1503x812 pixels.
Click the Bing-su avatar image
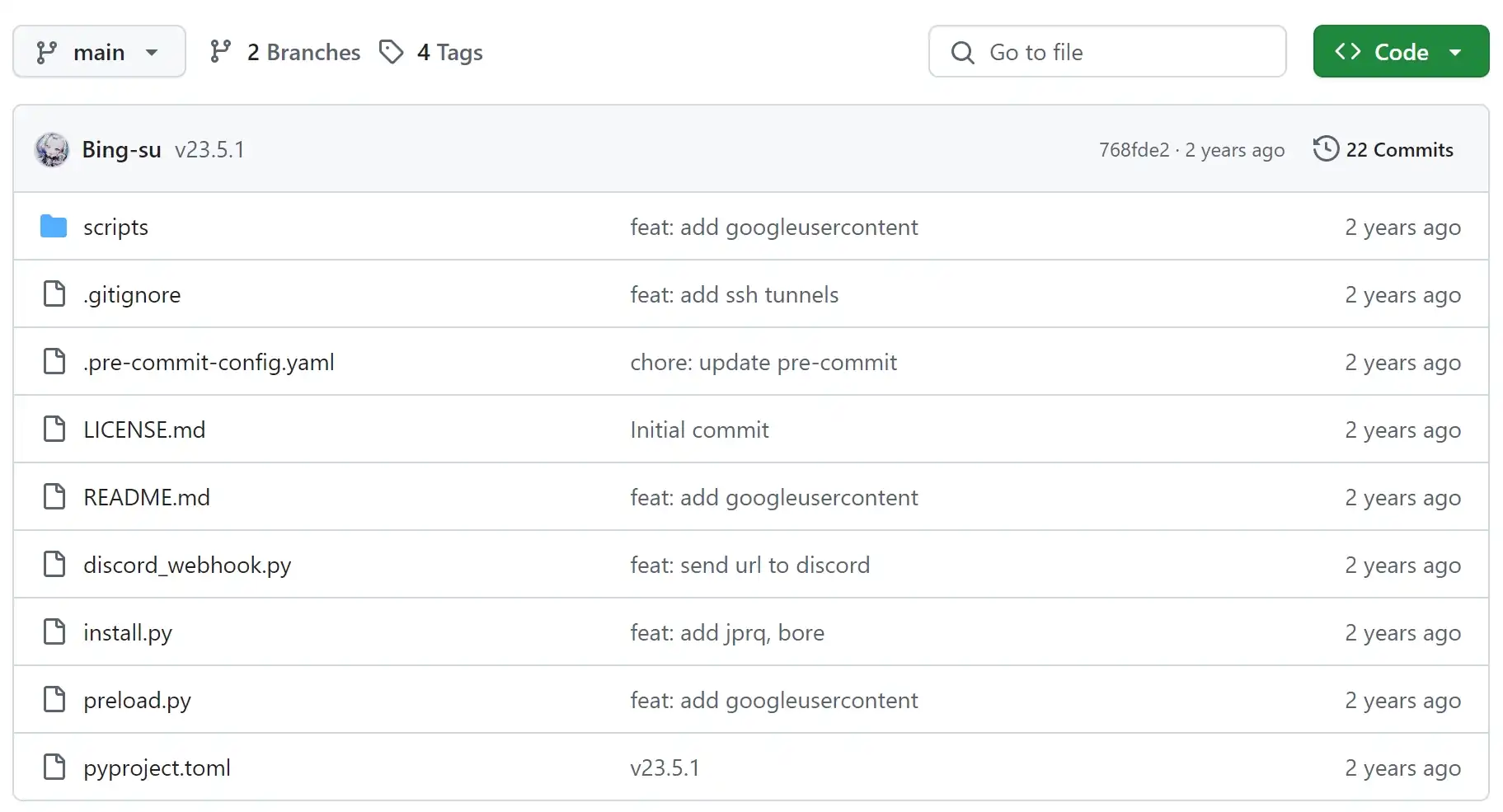(x=52, y=150)
